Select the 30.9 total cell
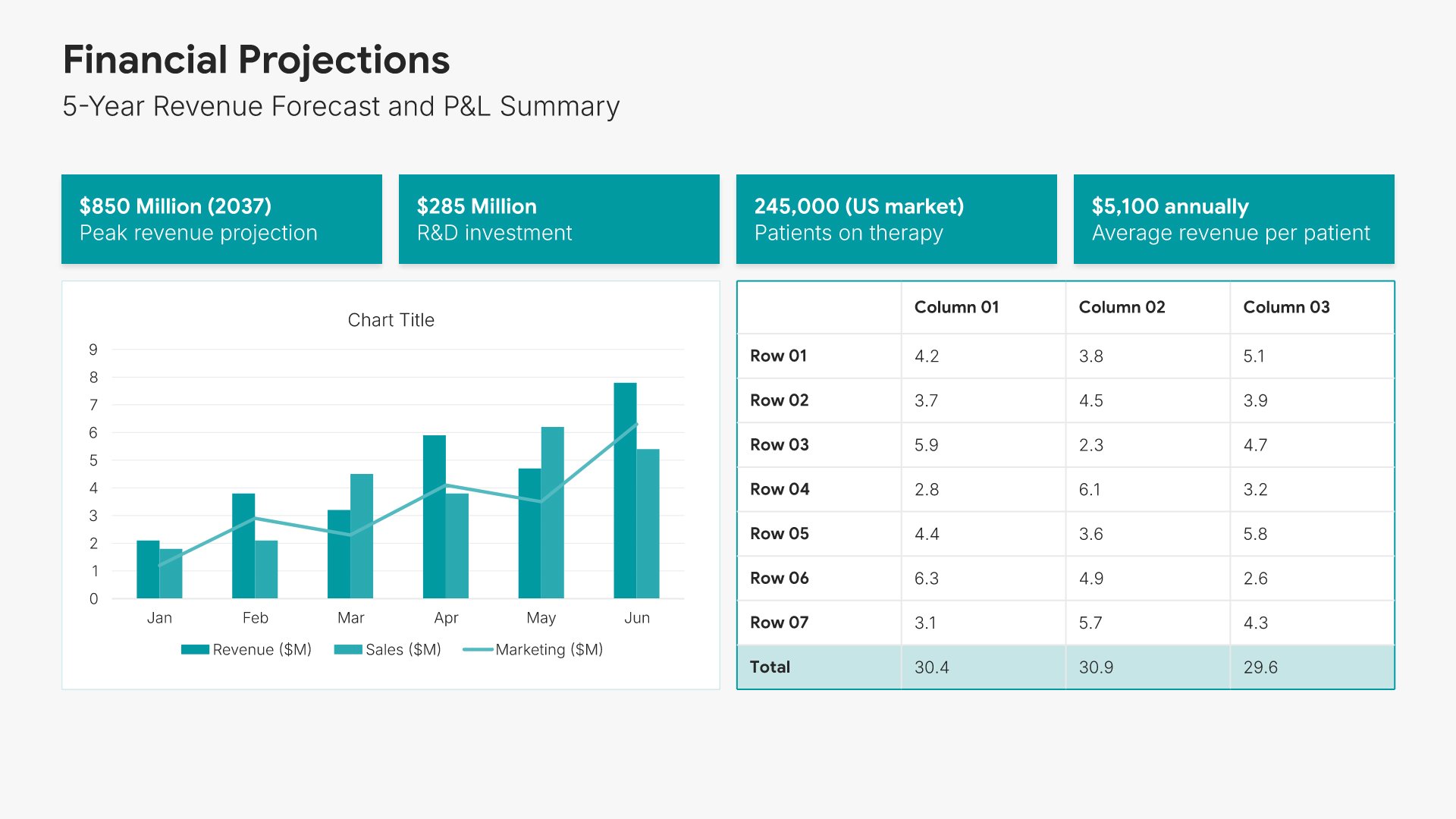 pyautogui.click(x=1096, y=667)
